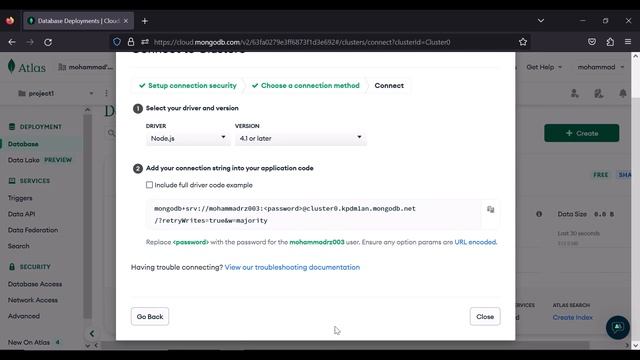The height and width of the screenshot is (360, 640).
Task: Open the chat support bubble icon
Action: pyautogui.click(x=618, y=327)
